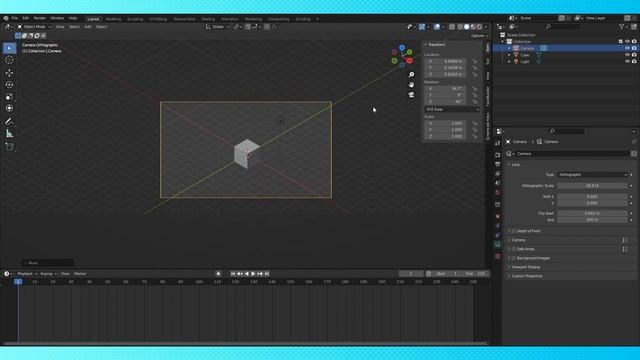This screenshot has width=640, height=360.
Task: Open outliner filter funnel icon
Action: click(x=622, y=27)
